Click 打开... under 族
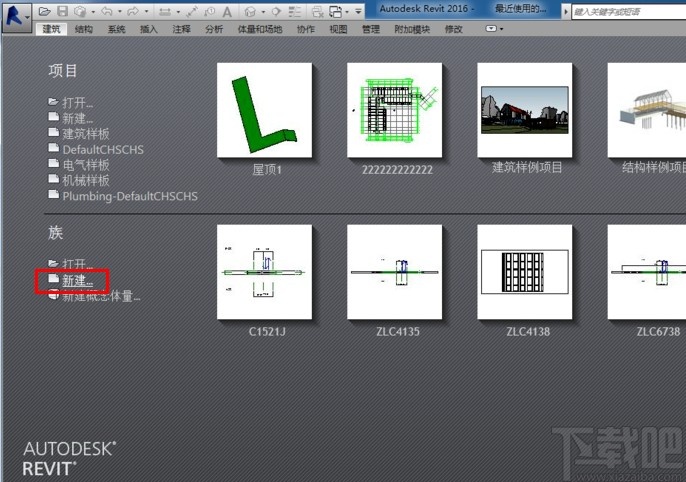The image size is (686, 482). click(x=77, y=264)
